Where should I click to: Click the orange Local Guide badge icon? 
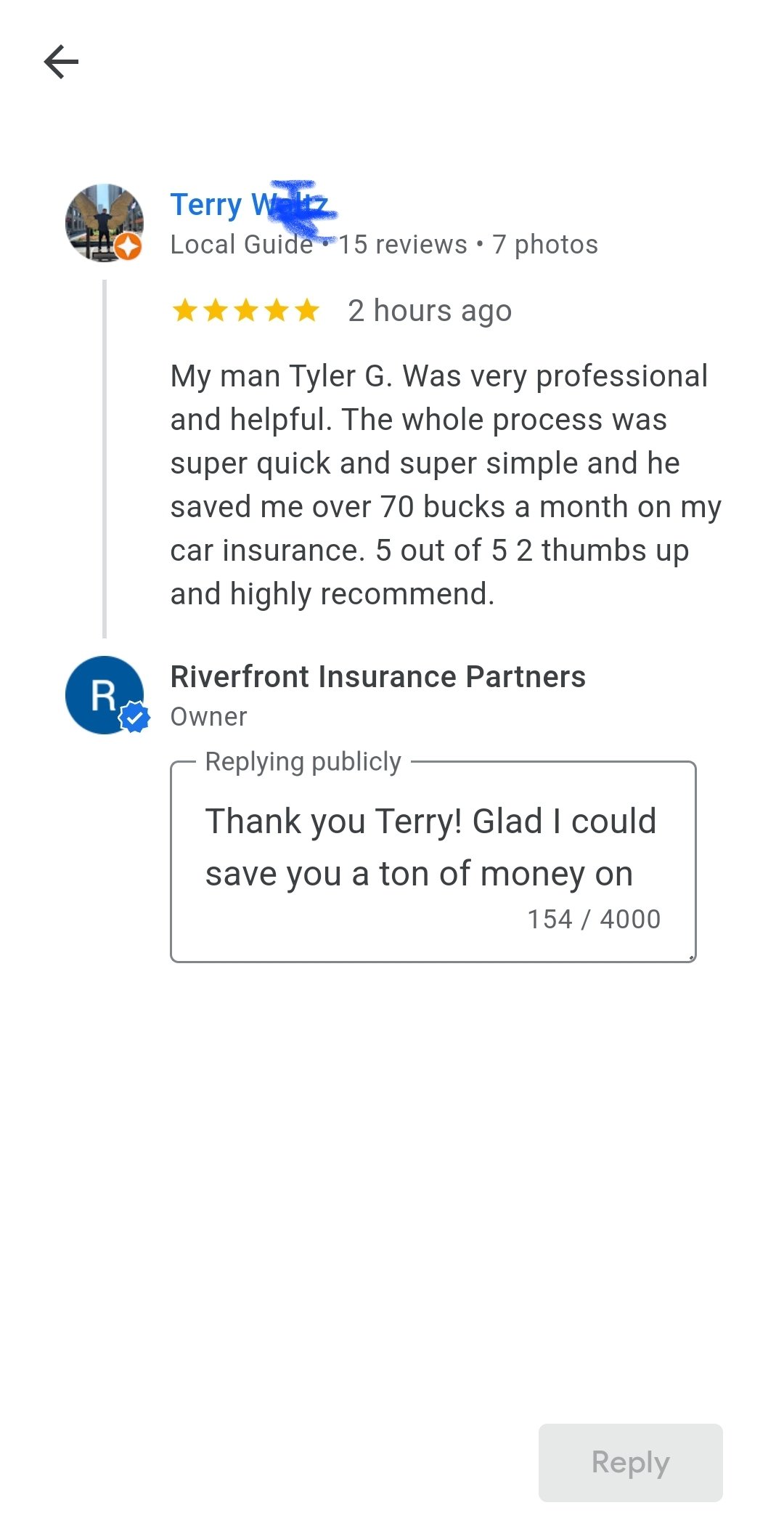(x=128, y=247)
